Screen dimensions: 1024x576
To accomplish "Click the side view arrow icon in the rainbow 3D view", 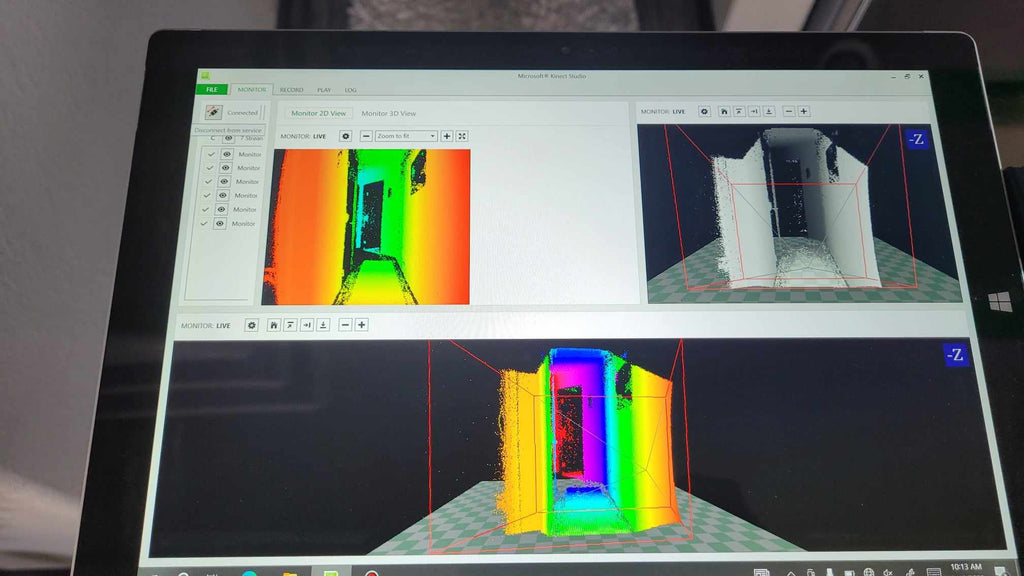I will 306,325.
